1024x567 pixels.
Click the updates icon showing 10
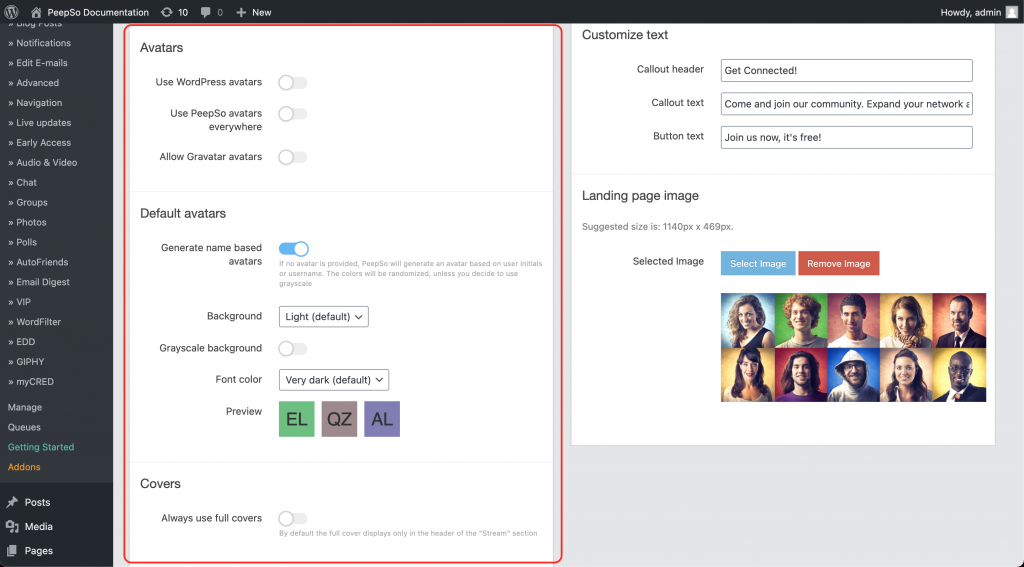166,12
